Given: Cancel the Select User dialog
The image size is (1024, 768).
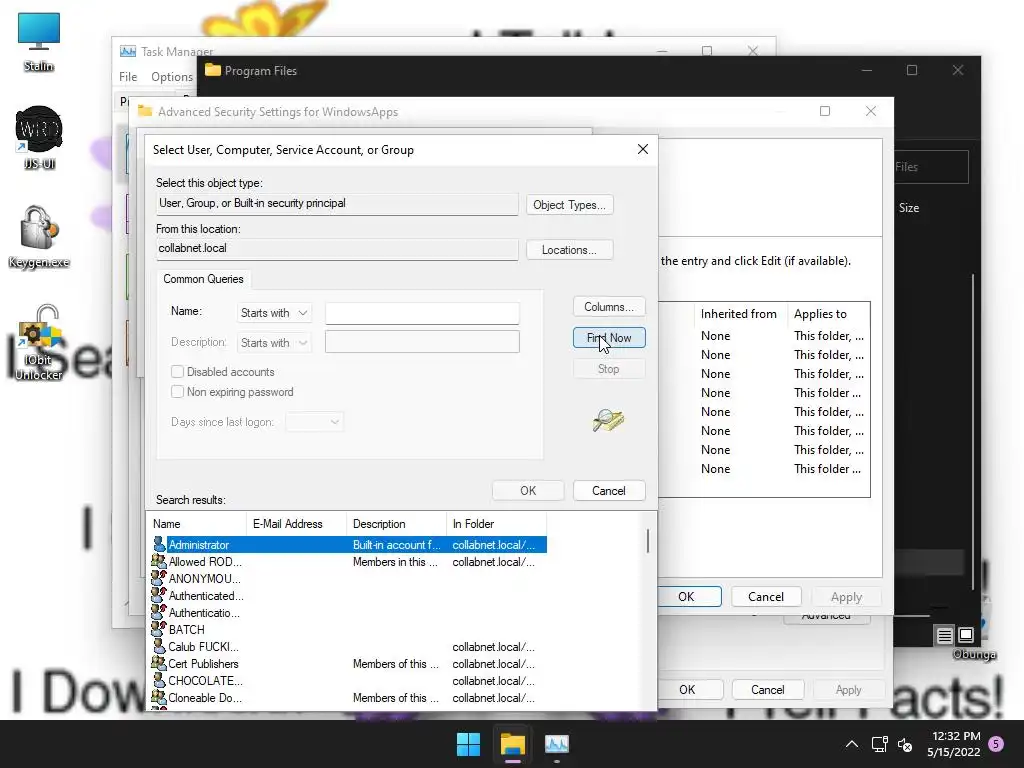Looking at the screenshot, I should (609, 490).
